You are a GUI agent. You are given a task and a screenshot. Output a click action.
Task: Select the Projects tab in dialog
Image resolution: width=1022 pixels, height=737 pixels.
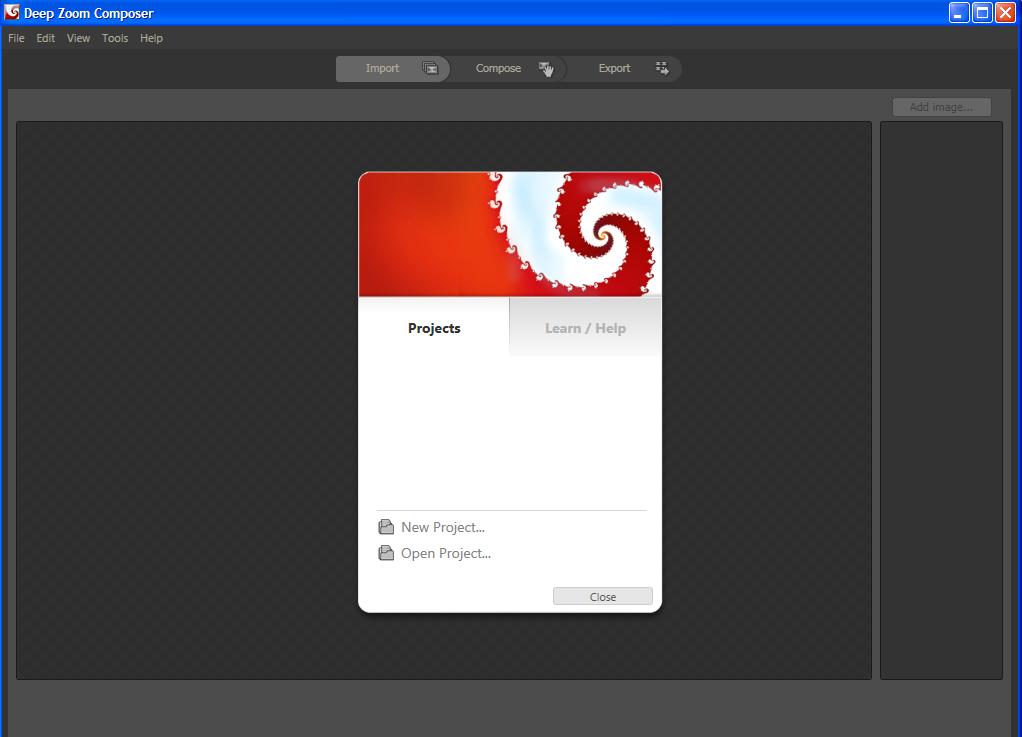pos(434,328)
